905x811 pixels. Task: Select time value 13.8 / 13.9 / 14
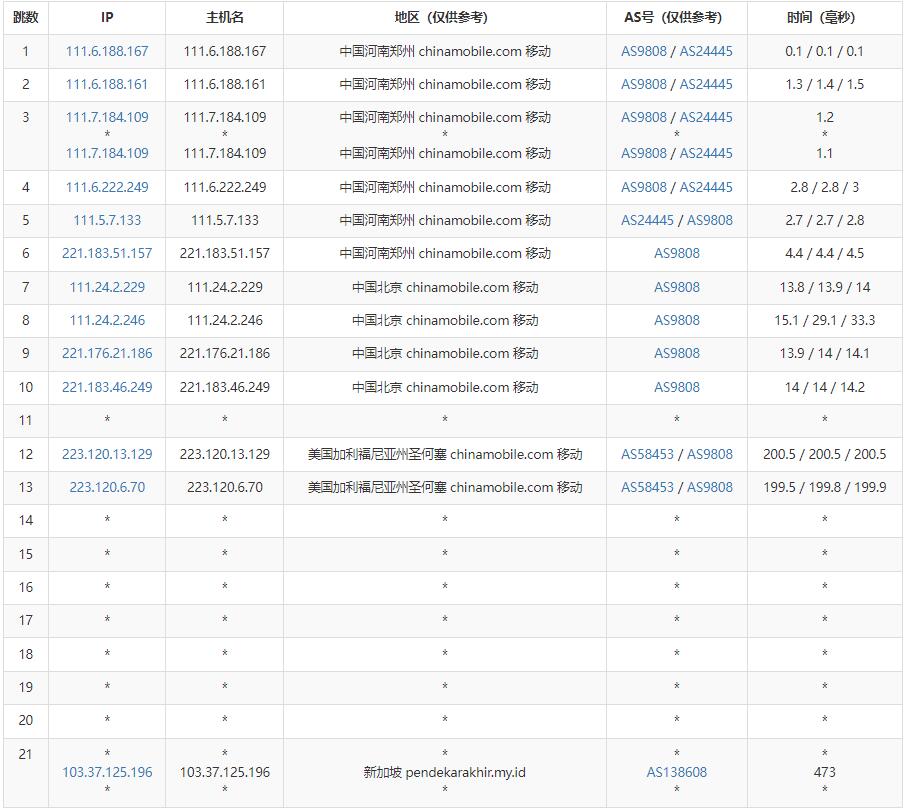coord(824,287)
